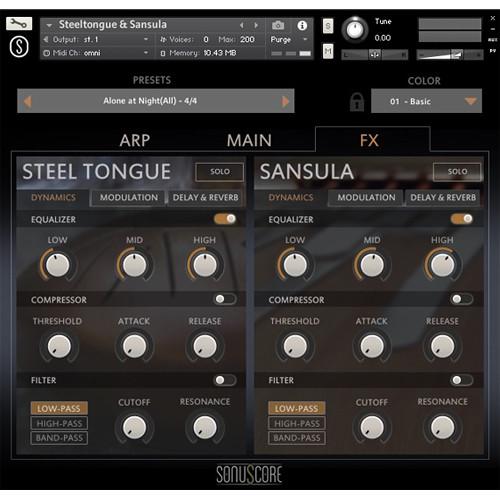Click Sansula compressor Attack knob
The height and width of the screenshot is (500, 500).
click(x=372, y=346)
